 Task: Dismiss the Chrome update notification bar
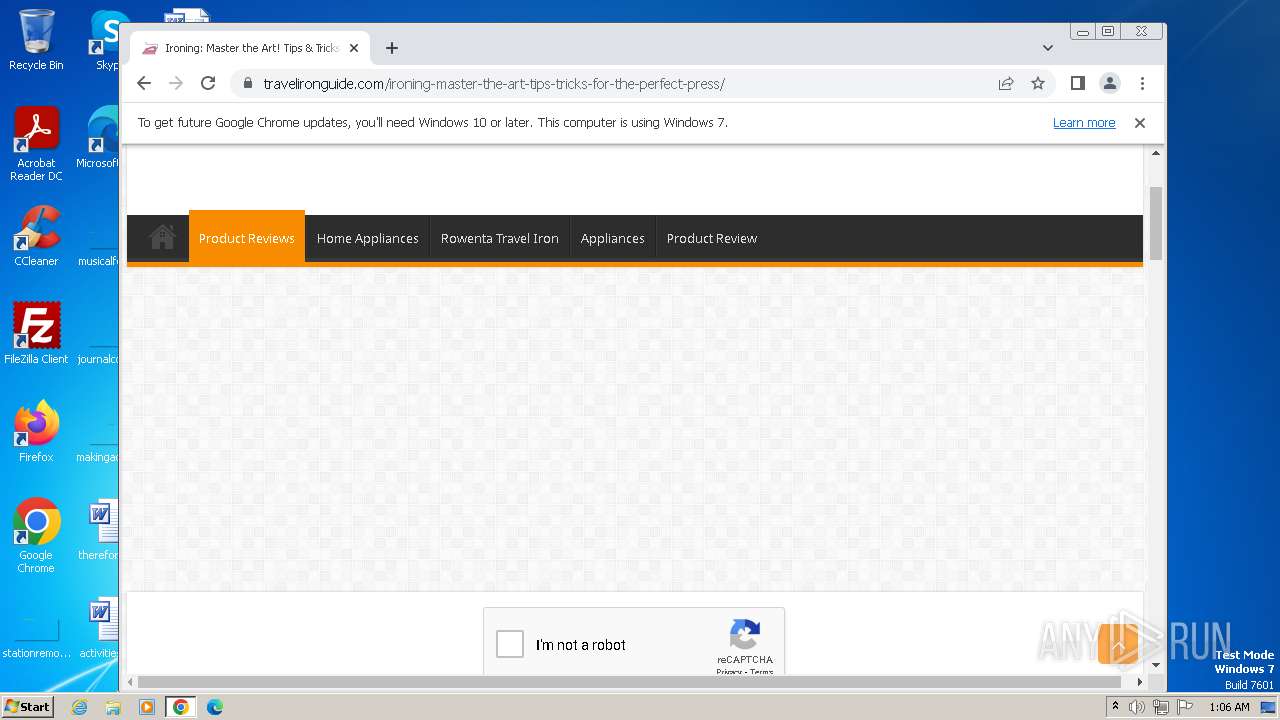point(1139,123)
